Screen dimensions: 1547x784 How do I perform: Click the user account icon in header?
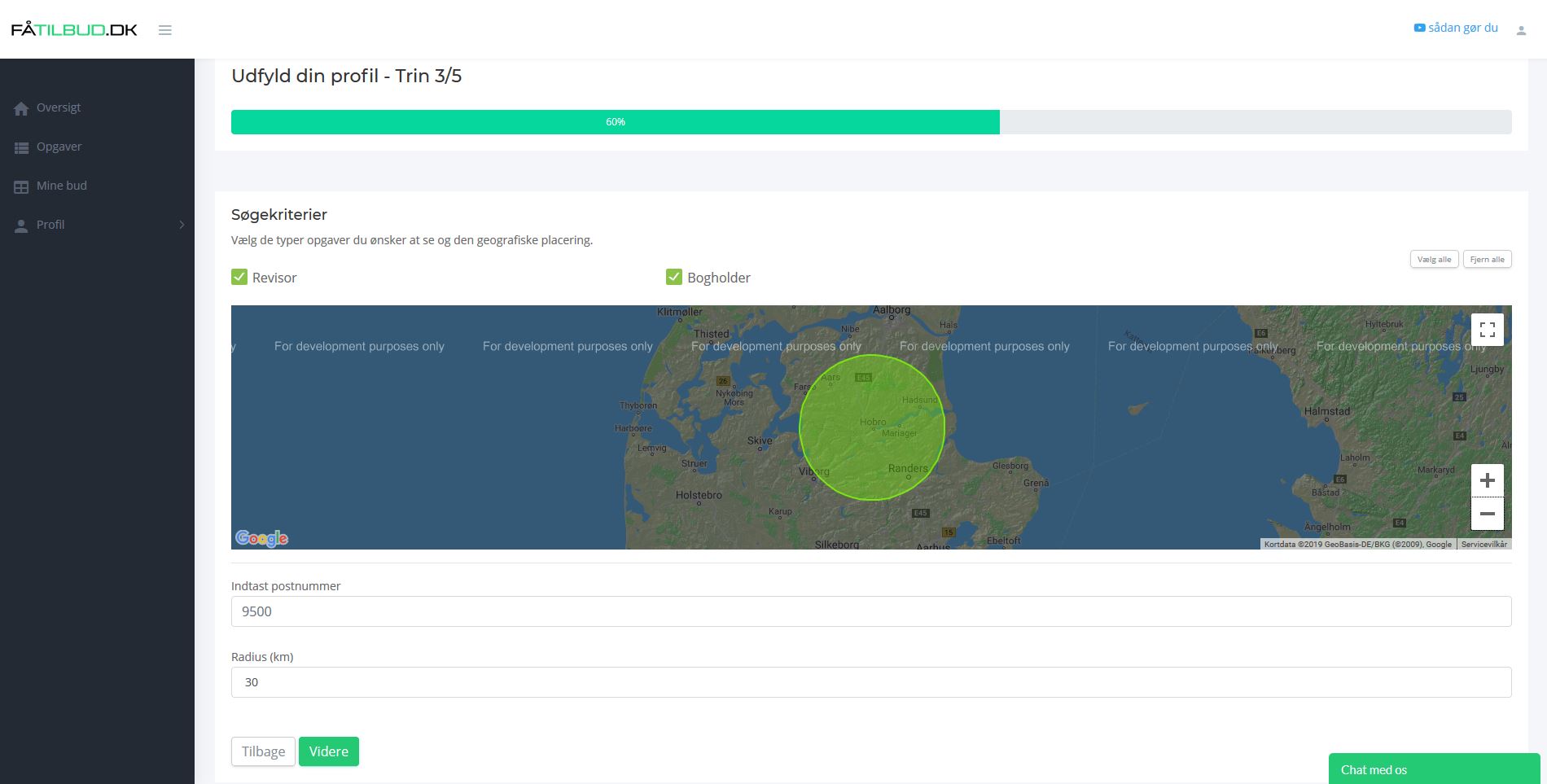pos(1520,30)
